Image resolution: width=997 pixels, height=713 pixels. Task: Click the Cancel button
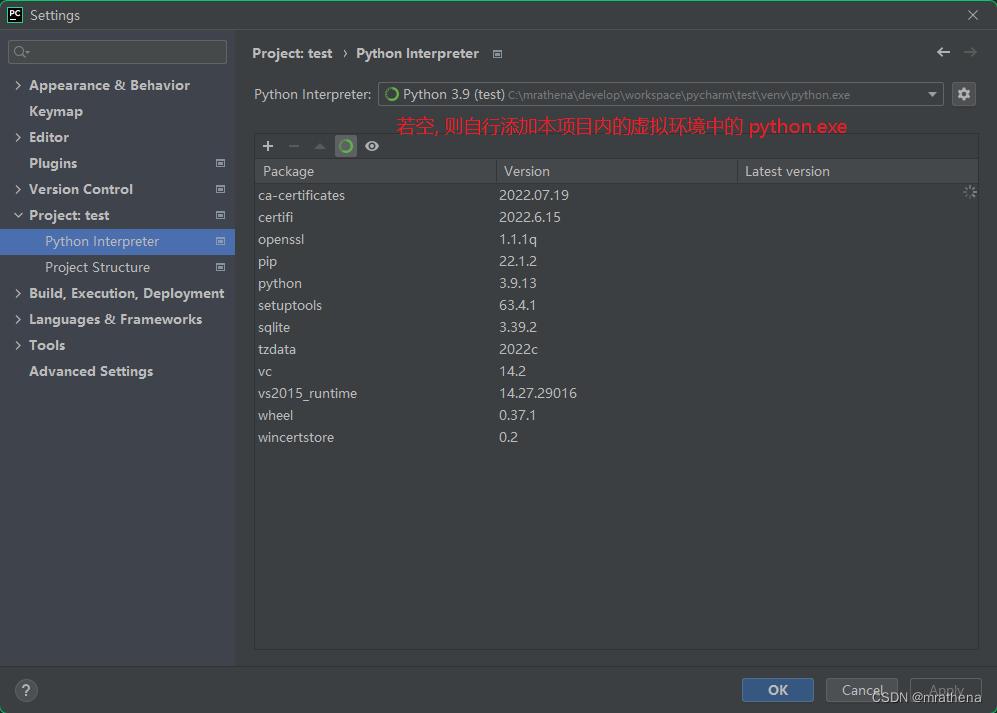tap(861, 690)
